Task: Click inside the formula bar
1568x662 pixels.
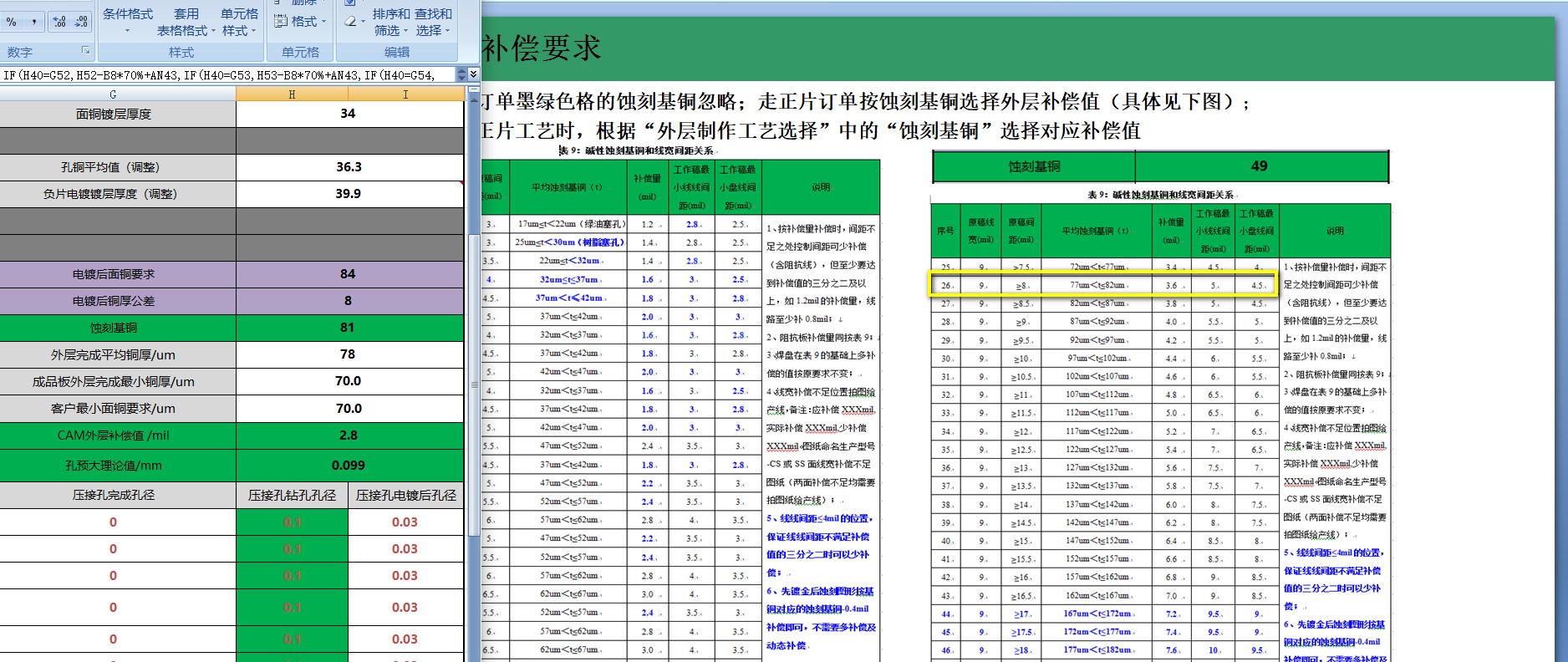Action: pos(227,74)
